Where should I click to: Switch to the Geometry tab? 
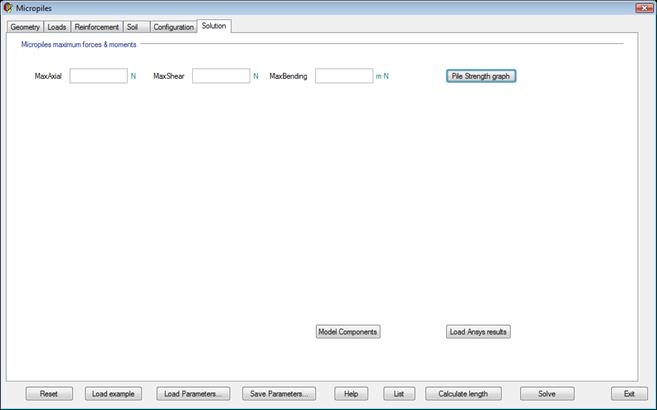(x=25, y=27)
